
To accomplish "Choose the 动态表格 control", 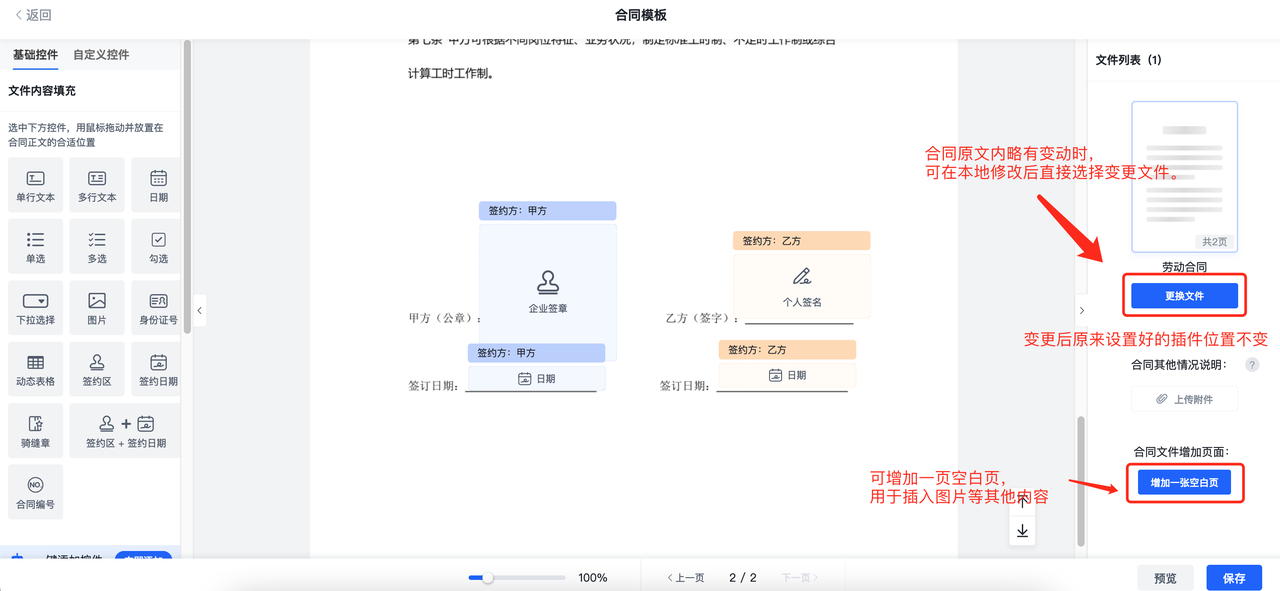I will click(x=35, y=369).
